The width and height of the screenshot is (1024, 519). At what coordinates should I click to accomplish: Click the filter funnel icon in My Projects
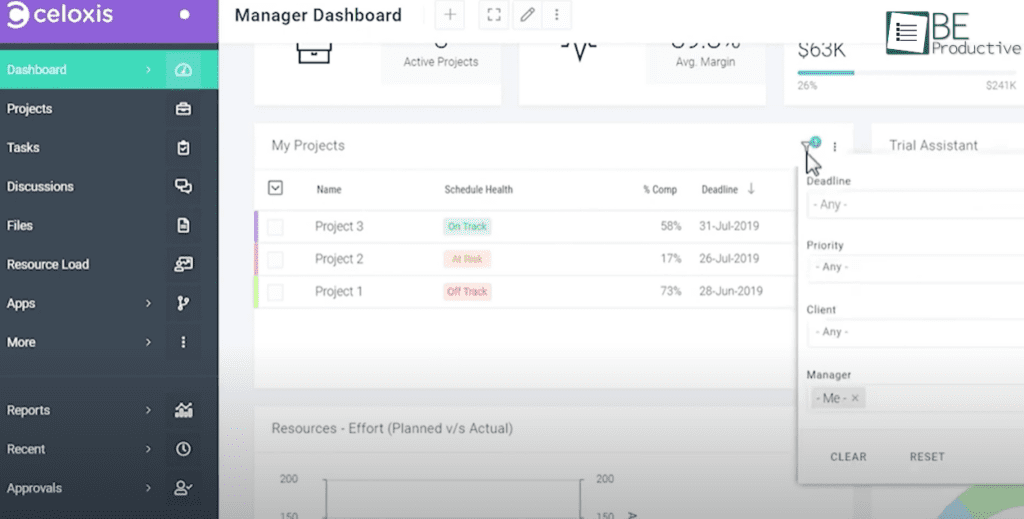pyautogui.click(x=808, y=147)
